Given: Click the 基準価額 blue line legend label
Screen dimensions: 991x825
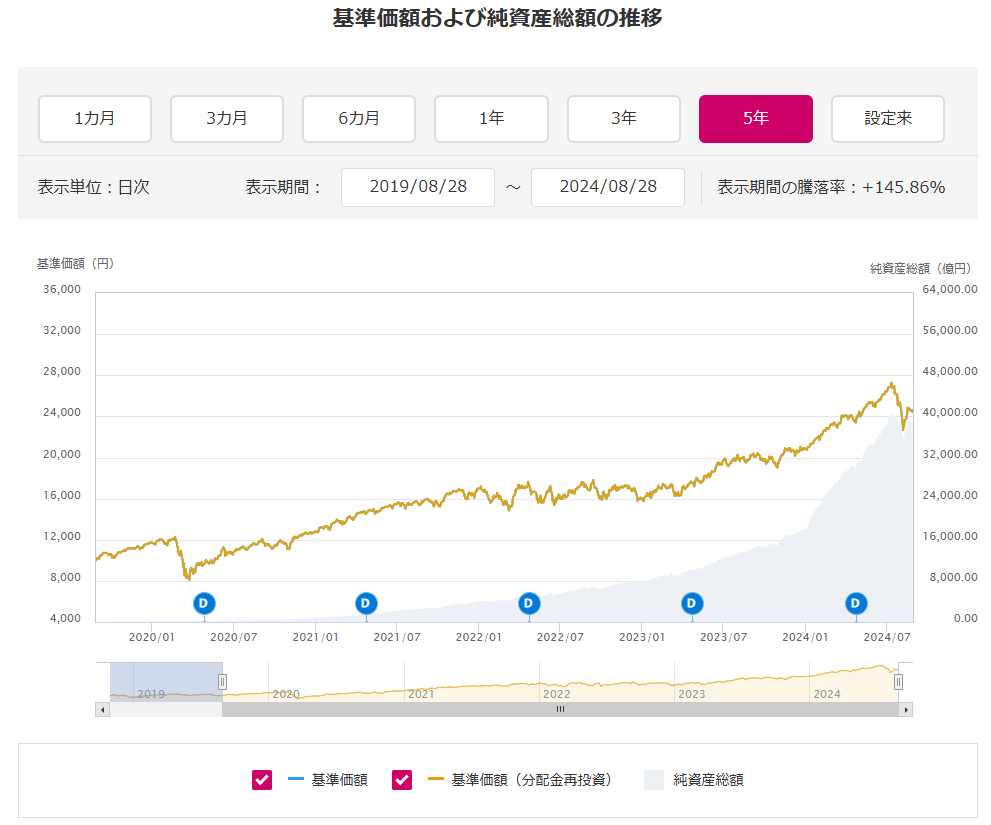Looking at the screenshot, I should (339, 780).
